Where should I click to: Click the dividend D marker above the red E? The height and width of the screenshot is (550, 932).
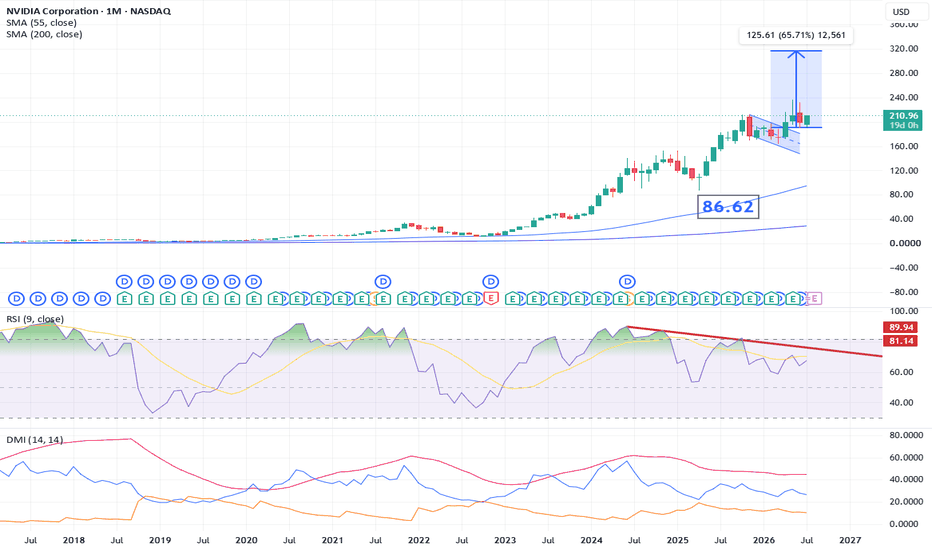[490, 281]
